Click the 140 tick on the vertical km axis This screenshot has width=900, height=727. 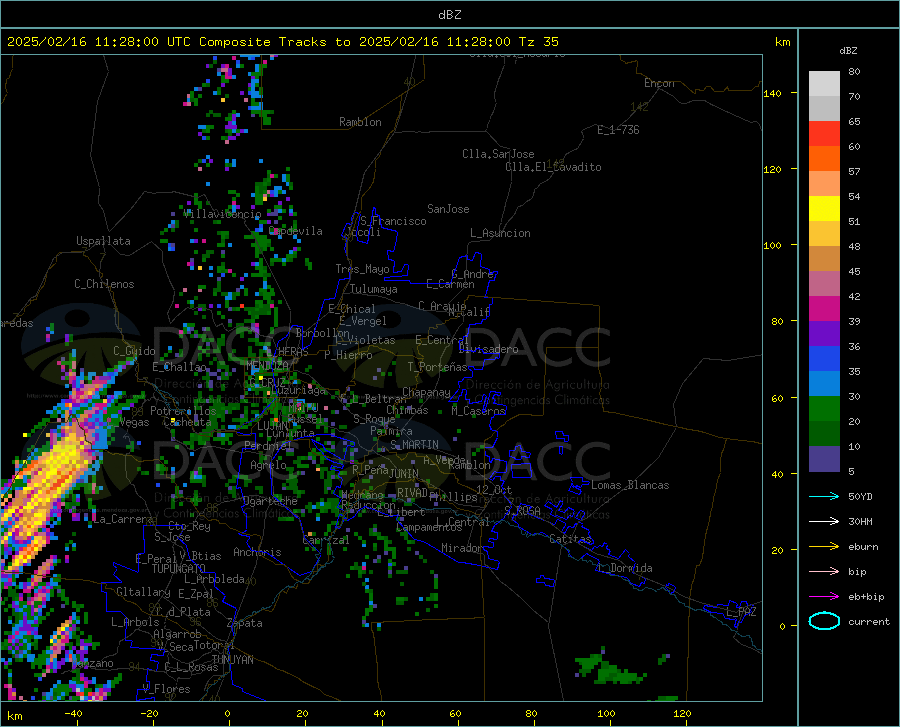coord(772,93)
